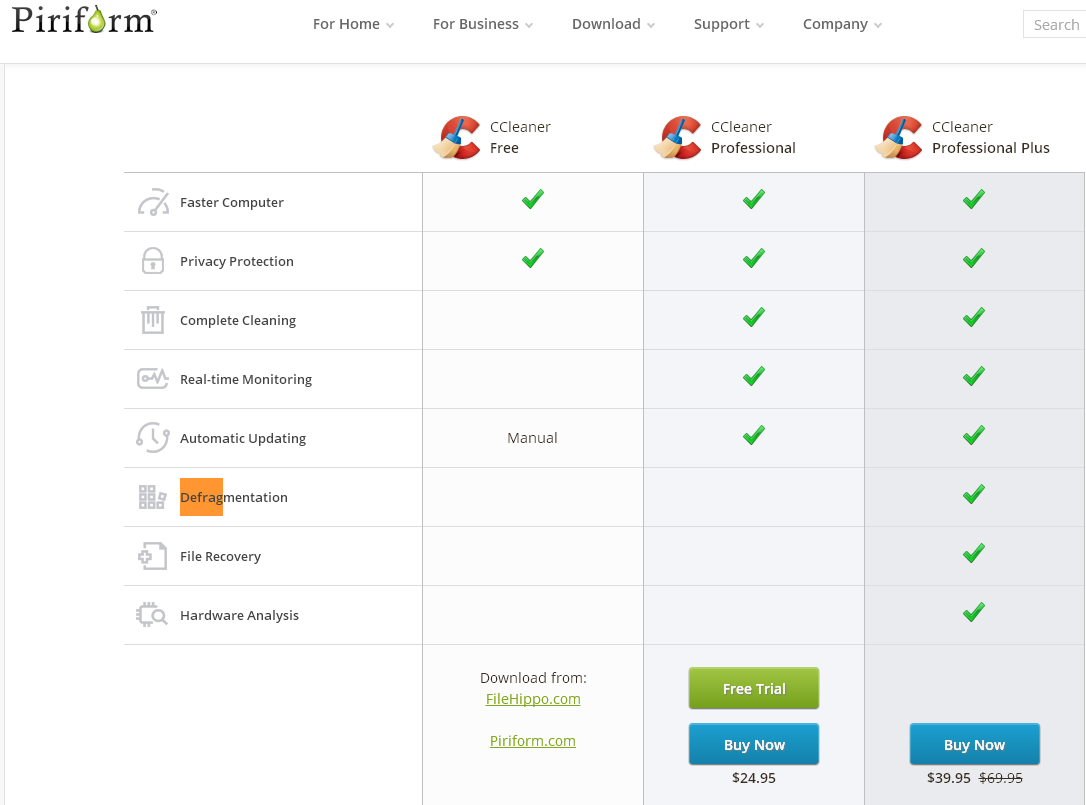
Task: Click the Hardware Analysis chip icon
Action: (152, 614)
